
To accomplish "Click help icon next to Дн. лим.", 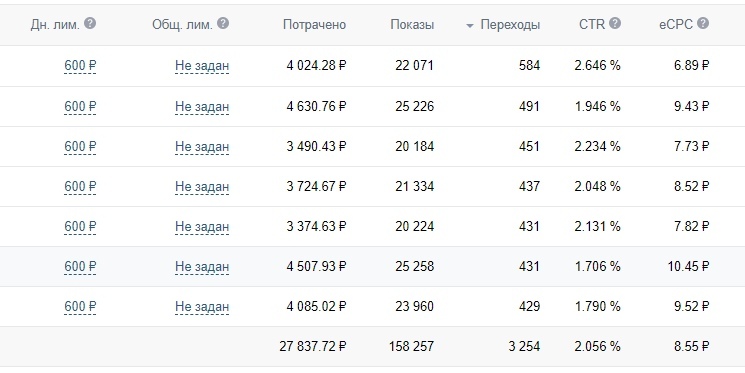I will [x=90, y=23].
